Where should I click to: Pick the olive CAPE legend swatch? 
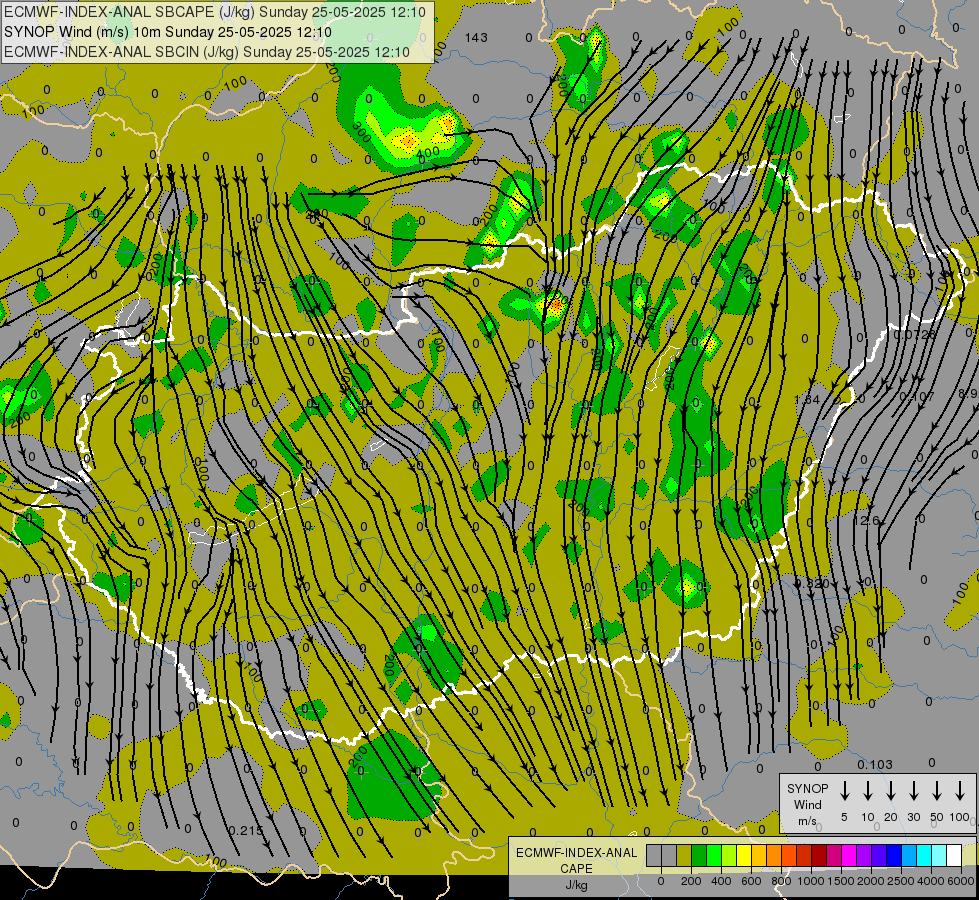click(x=684, y=855)
